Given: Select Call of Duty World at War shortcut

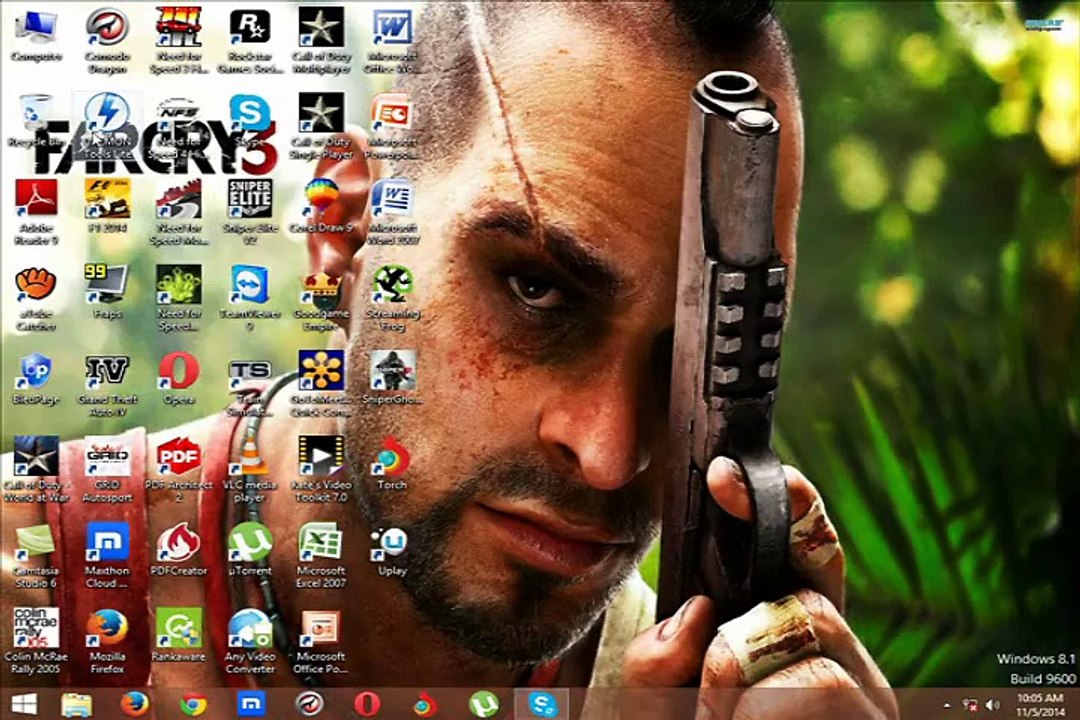Looking at the screenshot, I should pos(36,469).
